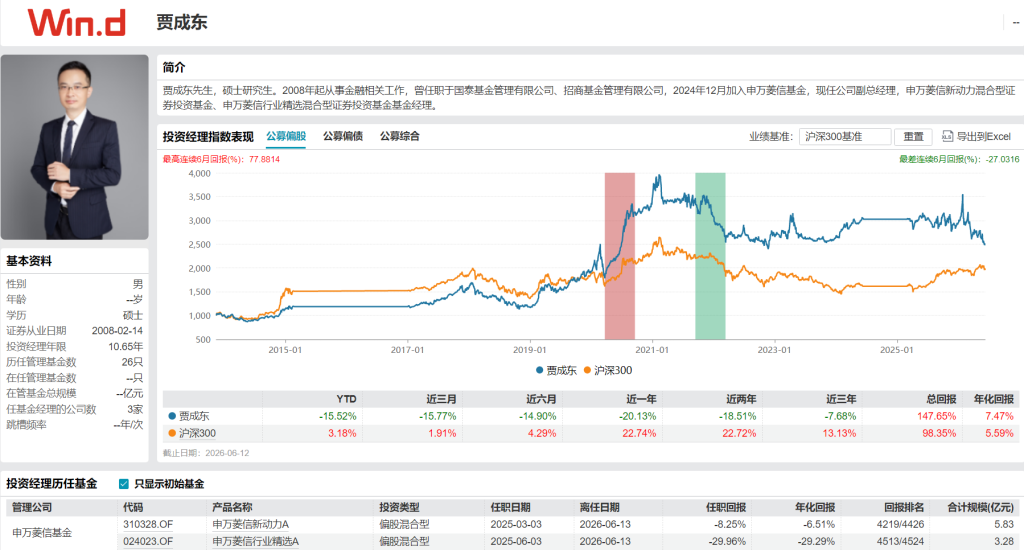Viewport: 1024px width, 550px height.
Task: Click the 管理公司 column header
Action: pyautogui.click(x=31, y=507)
